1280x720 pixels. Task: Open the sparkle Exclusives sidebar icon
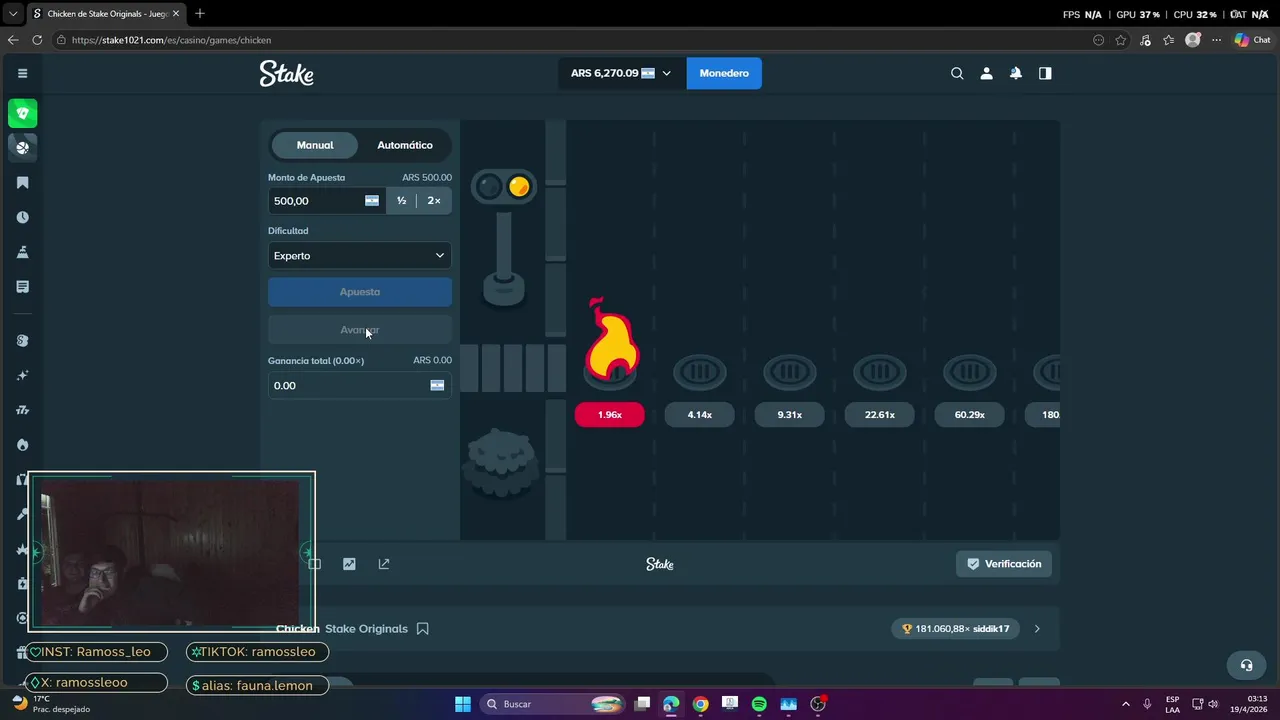[x=23, y=375]
